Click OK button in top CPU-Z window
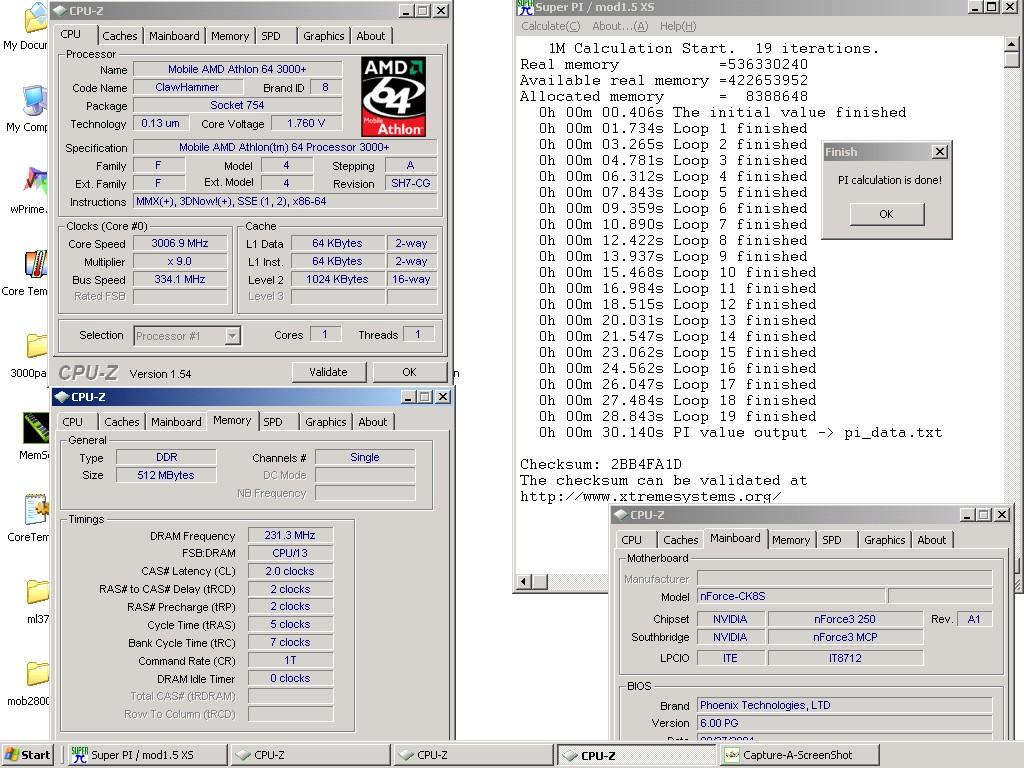The width and height of the screenshot is (1024, 768). tap(409, 372)
